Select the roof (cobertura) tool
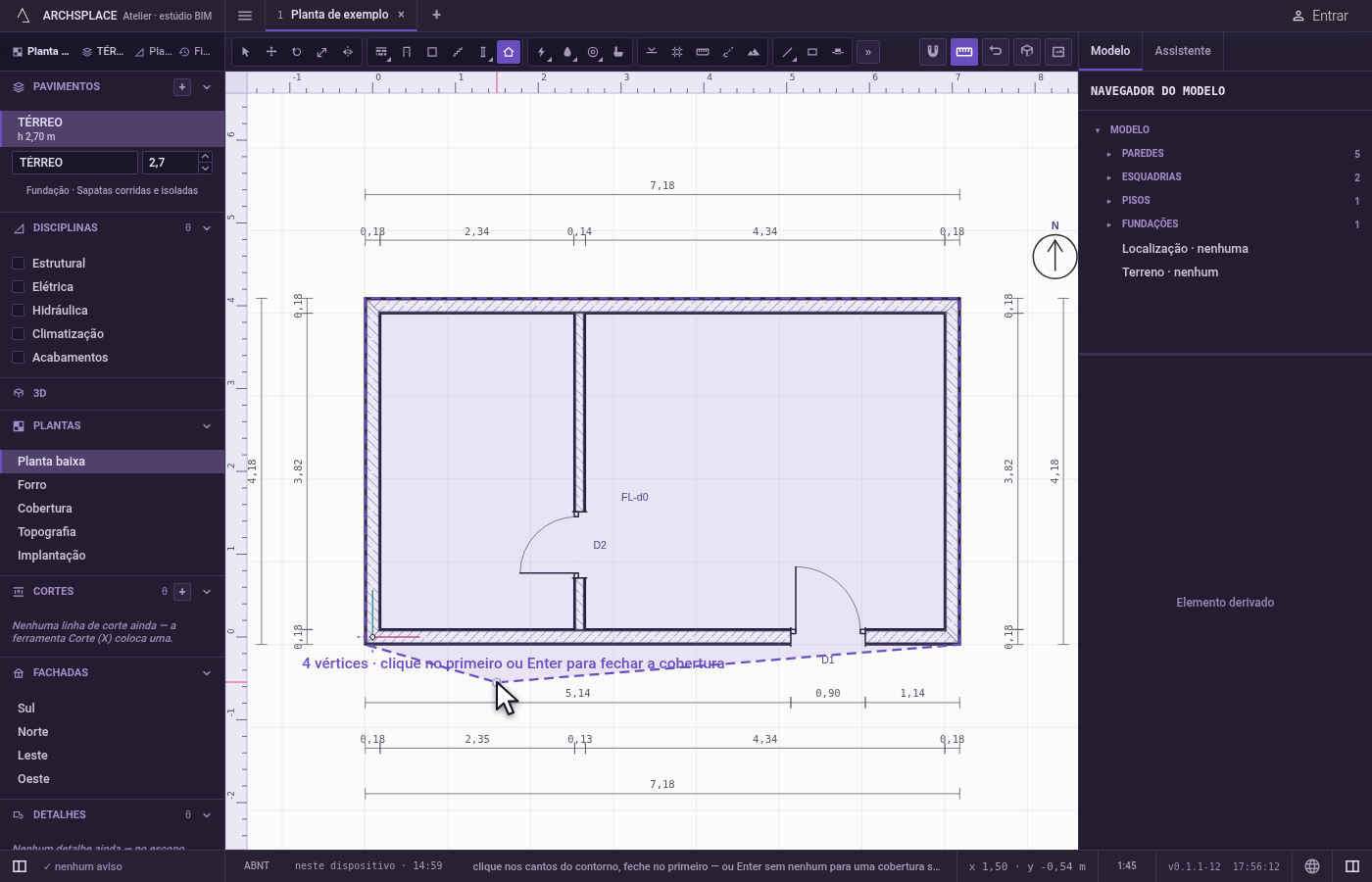This screenshot has width=1372, height=882. coord(509,52)
